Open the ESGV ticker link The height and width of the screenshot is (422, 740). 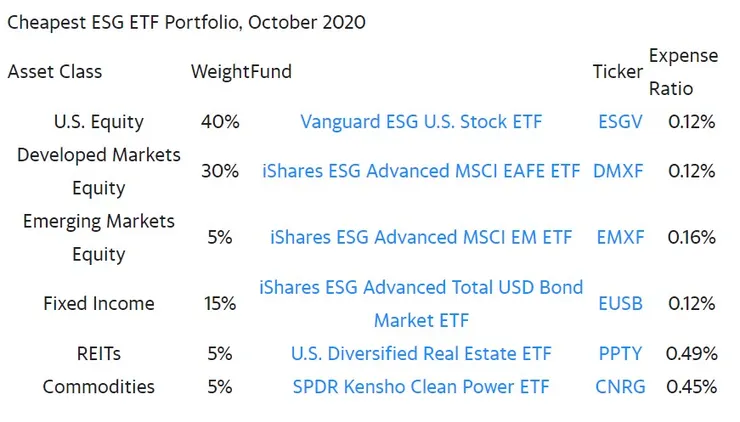click(x=620, y=122)
